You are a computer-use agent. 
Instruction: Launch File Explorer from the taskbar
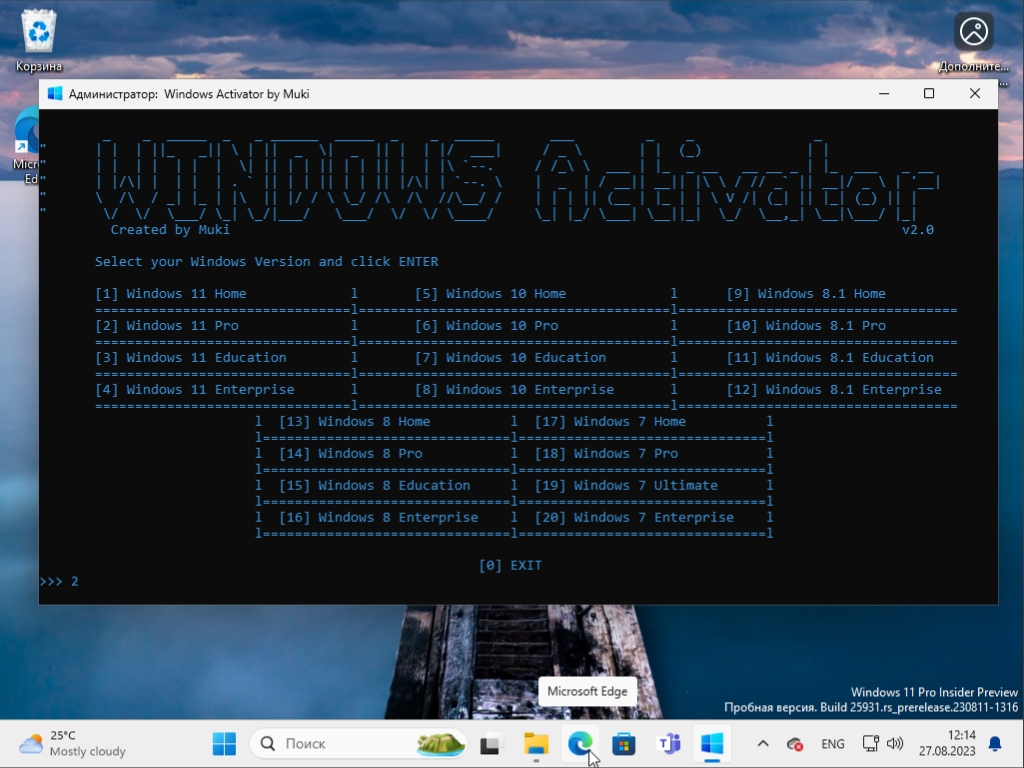point(536,743)
